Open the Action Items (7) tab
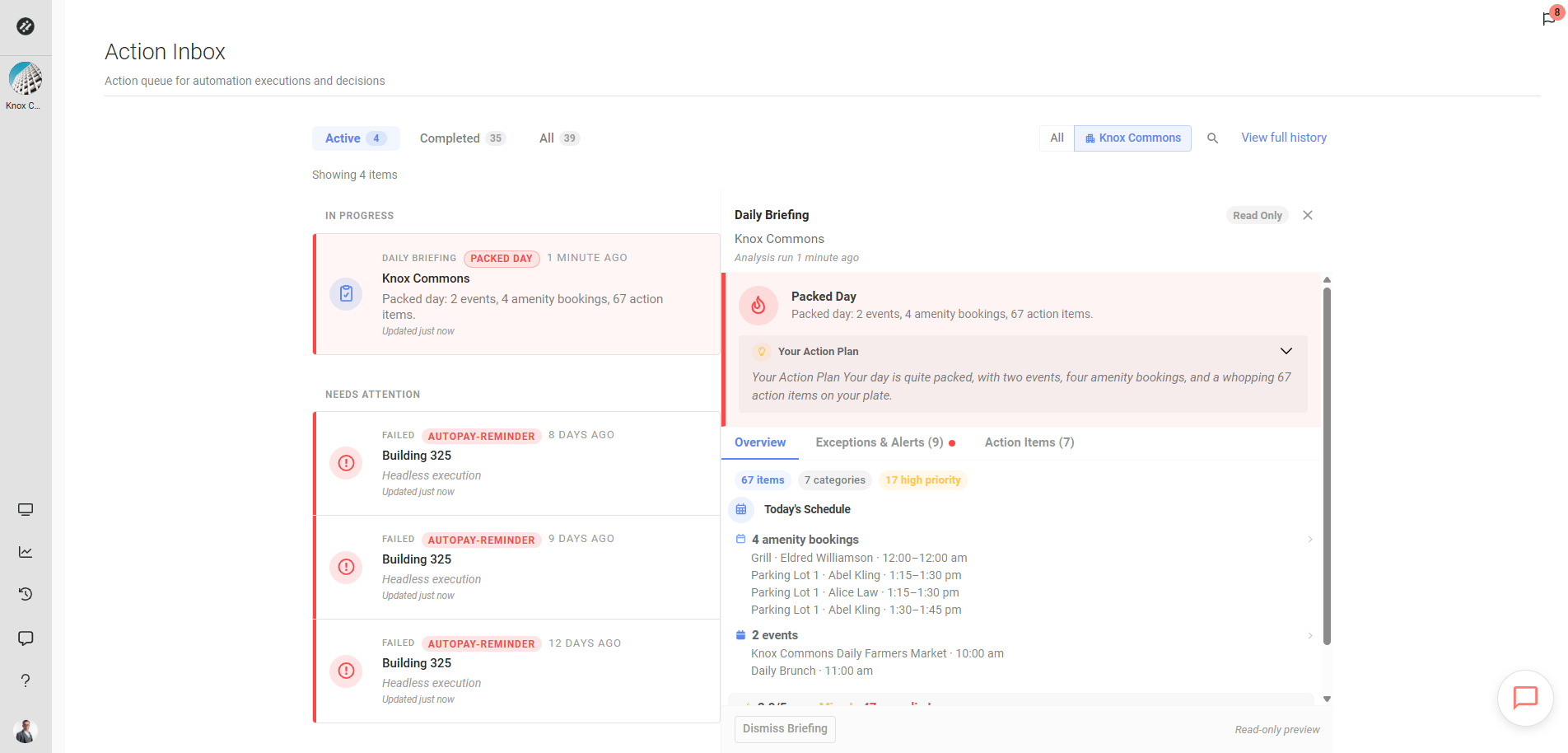Viewport: 1568px width, 753px height. pyautogui.click(x=1029, y=442)
